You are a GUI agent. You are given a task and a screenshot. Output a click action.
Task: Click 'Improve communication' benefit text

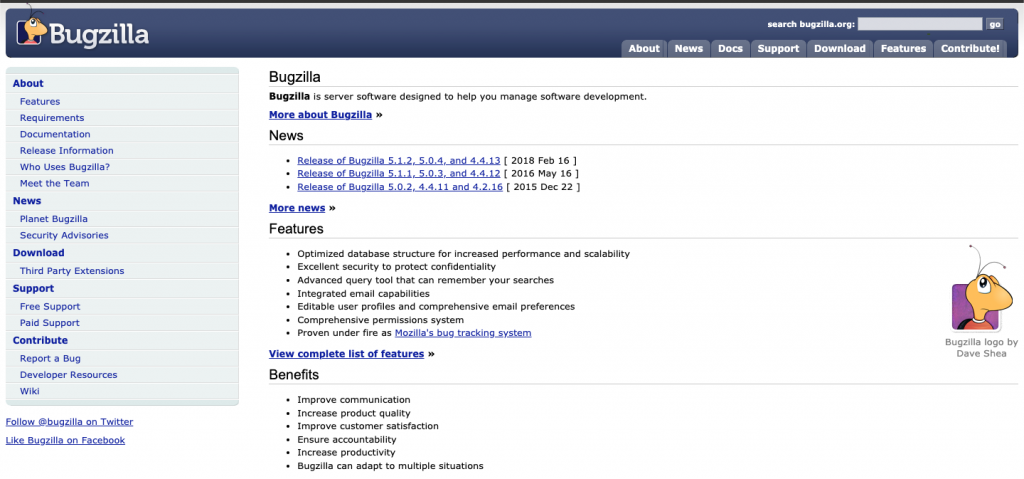click(x=354, y=400)
